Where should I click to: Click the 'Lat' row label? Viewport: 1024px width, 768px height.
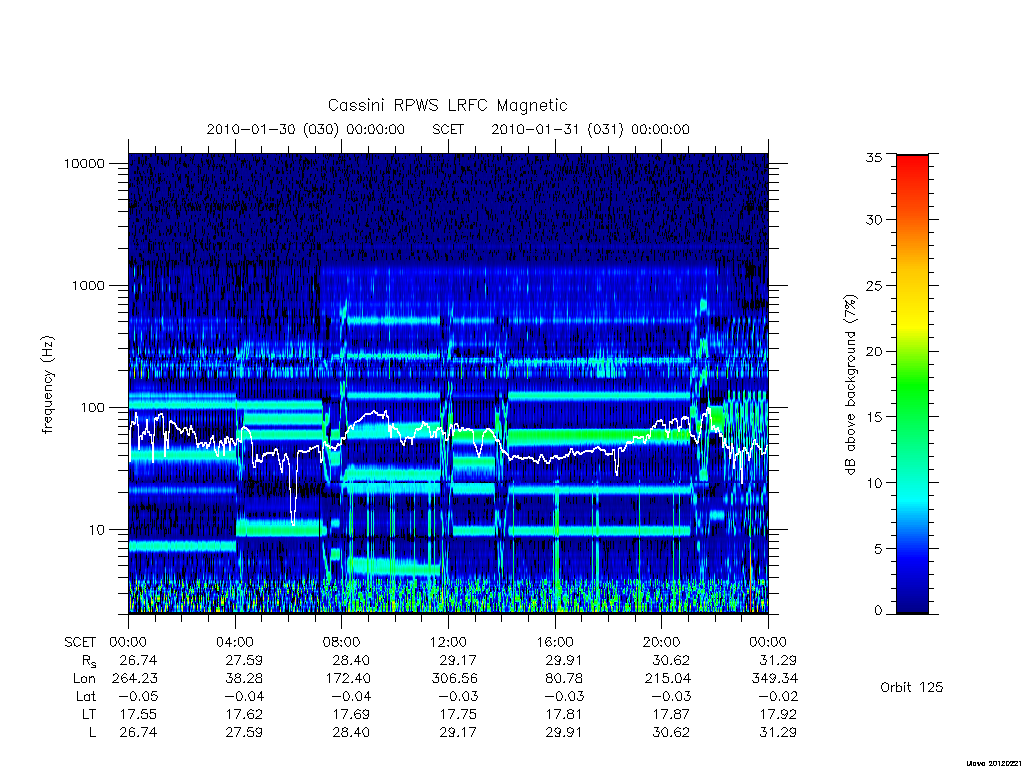click(x=86, y=696)
